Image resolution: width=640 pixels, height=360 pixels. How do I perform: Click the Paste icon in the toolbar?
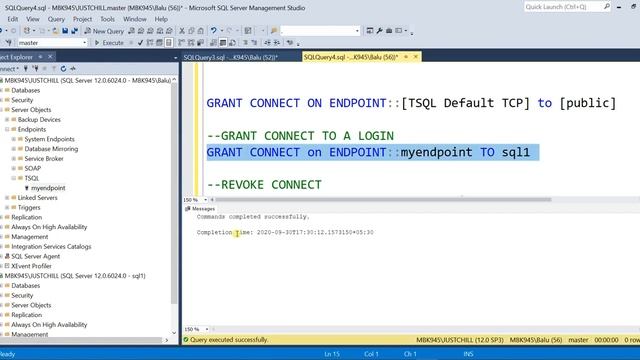click(200, 31)
